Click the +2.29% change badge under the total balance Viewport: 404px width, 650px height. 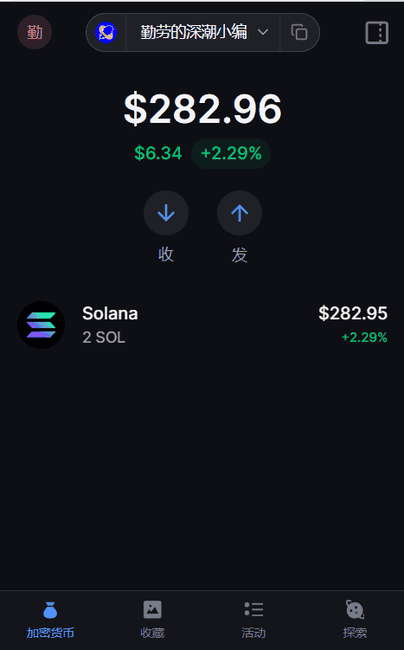[231, 153]
